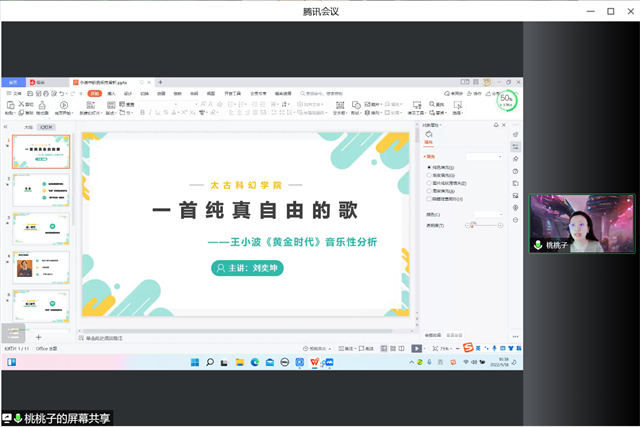Click the Select (选择) cursor icon
Viewport: 640px width, 427px height.
458,105
